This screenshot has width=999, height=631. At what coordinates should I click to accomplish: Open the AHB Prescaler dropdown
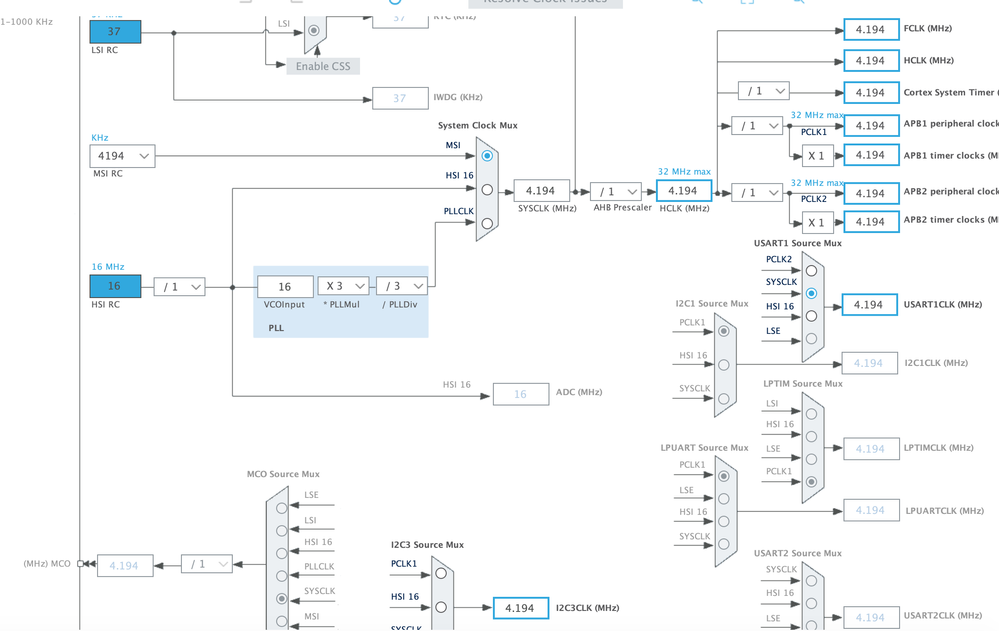616,192
